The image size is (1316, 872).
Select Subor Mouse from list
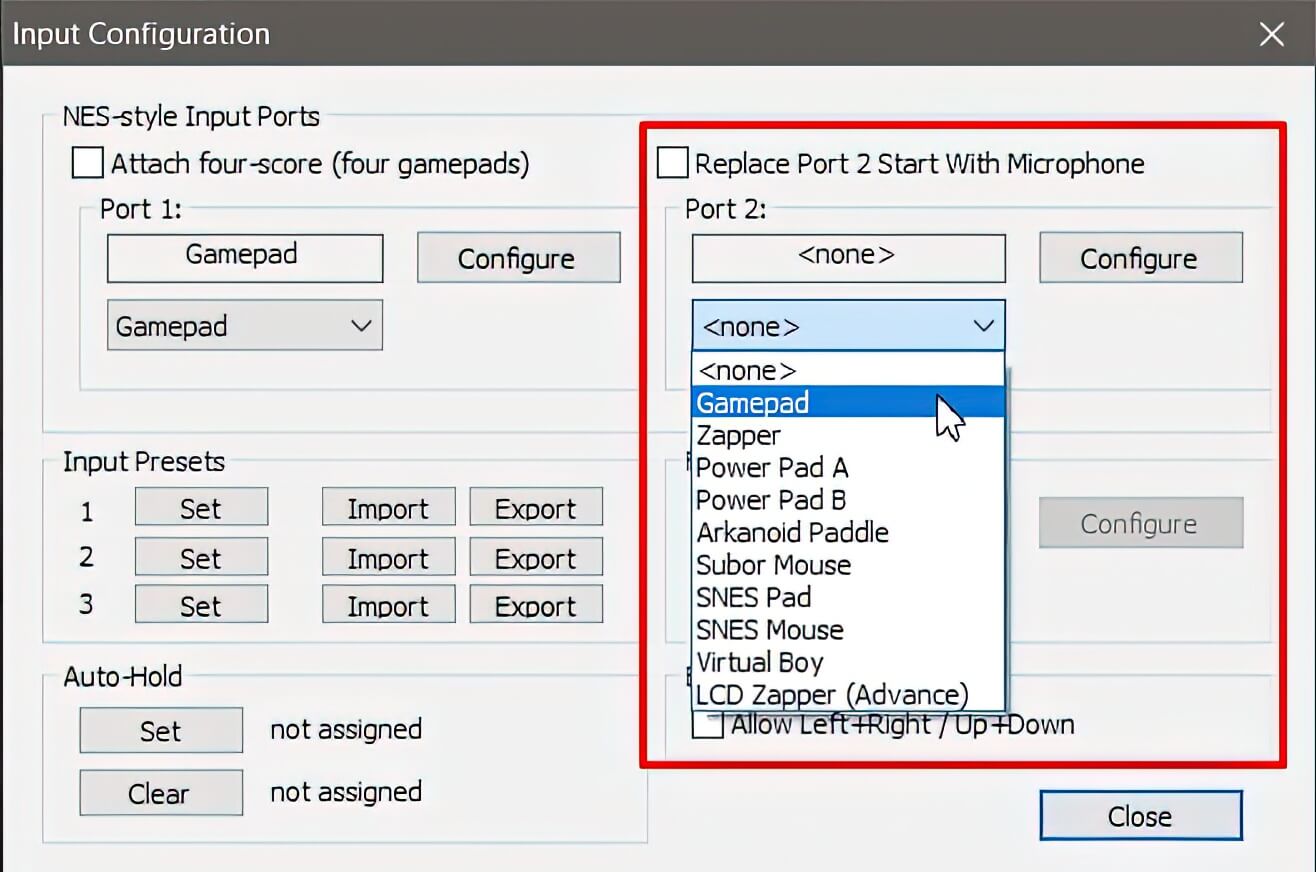(x=773, y=565)
